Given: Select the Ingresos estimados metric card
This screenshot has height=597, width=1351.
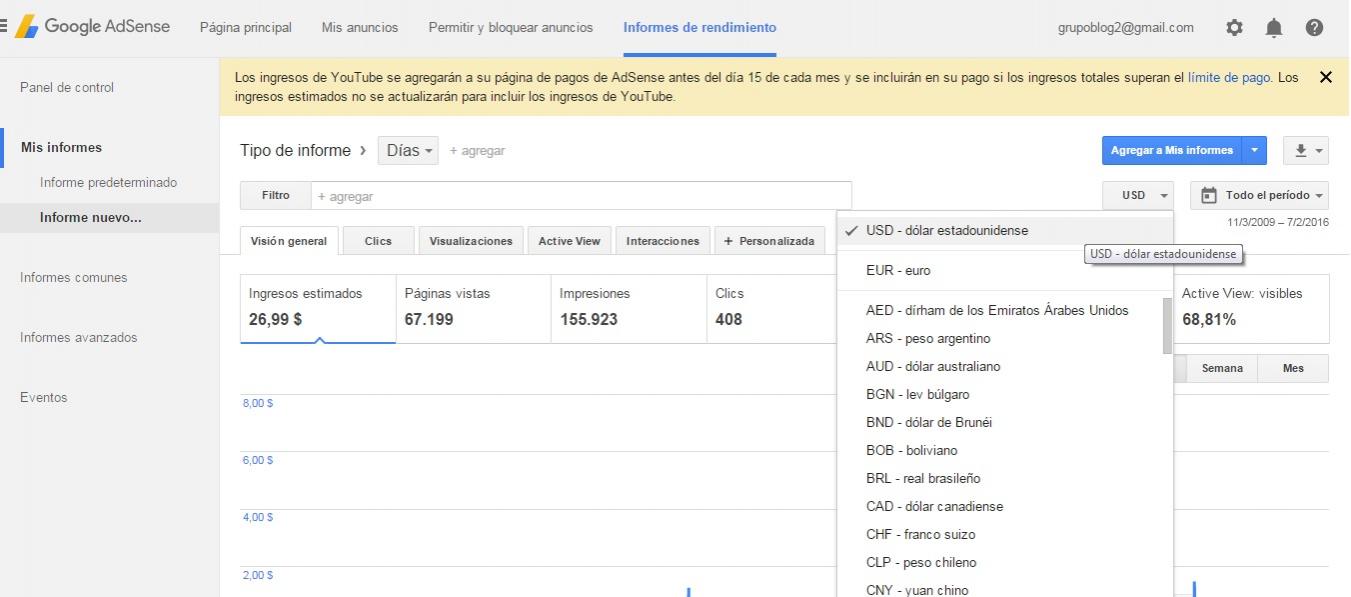Looking at the screenshot, I should 318,309.
